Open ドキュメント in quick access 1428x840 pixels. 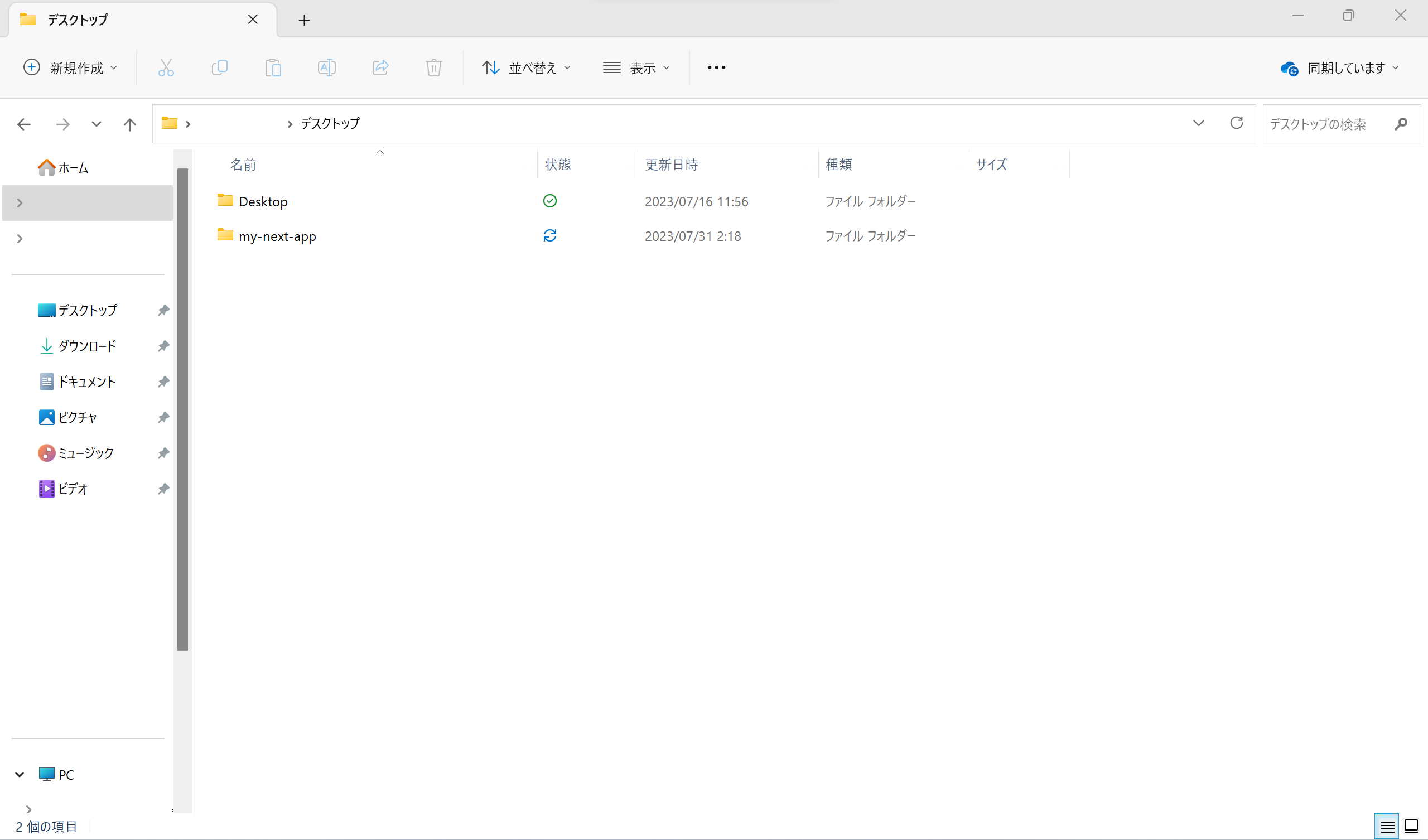[77, 382]
